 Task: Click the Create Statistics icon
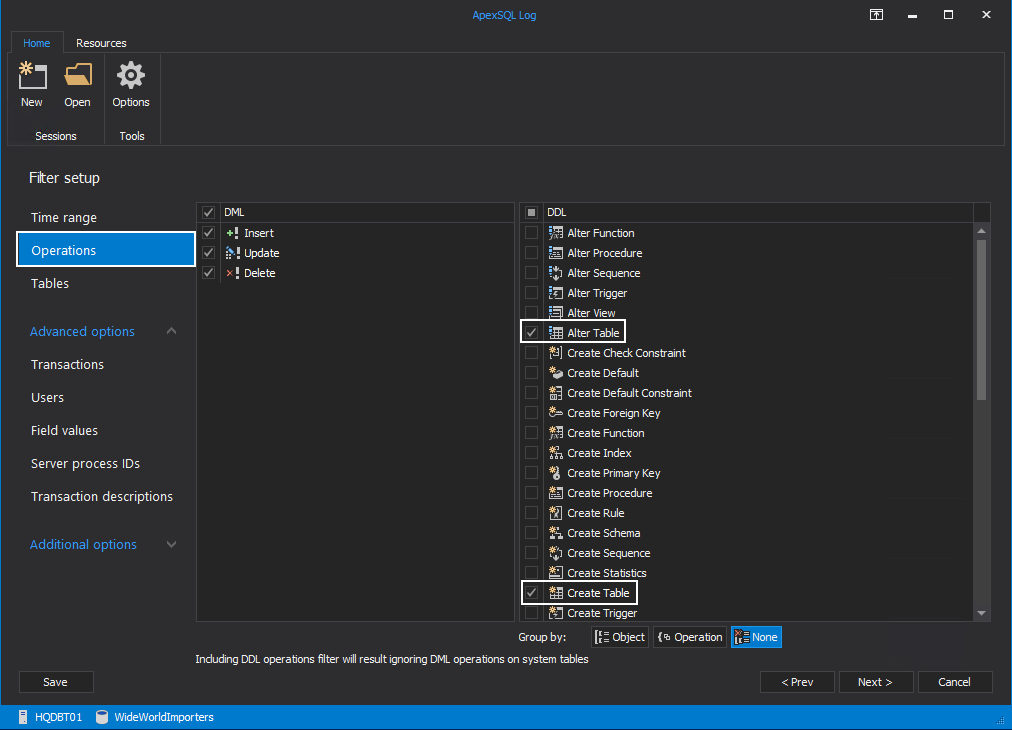pos(556,573)
